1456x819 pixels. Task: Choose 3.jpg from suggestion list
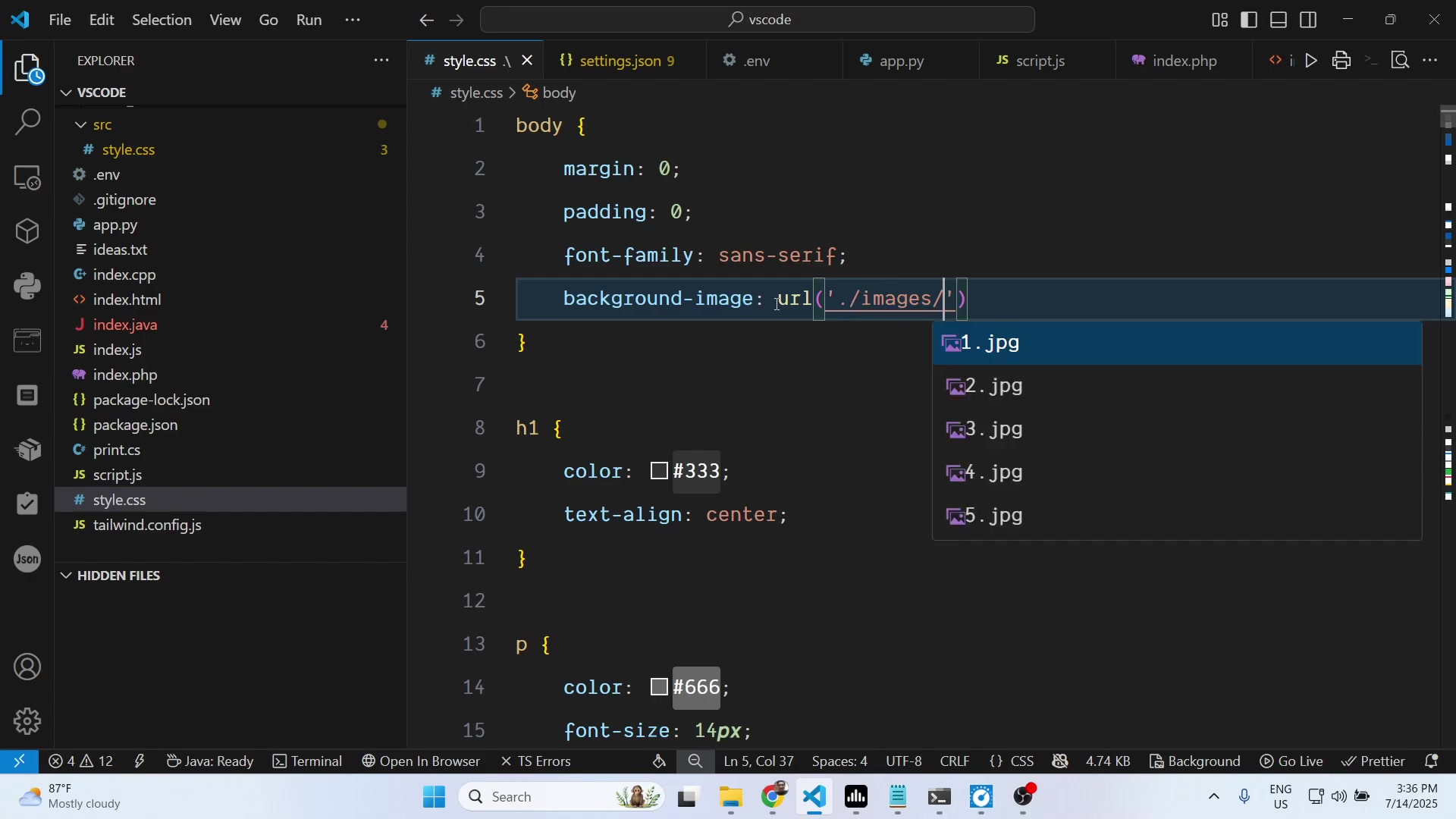pyautogui.click(x=1177, y=431)
